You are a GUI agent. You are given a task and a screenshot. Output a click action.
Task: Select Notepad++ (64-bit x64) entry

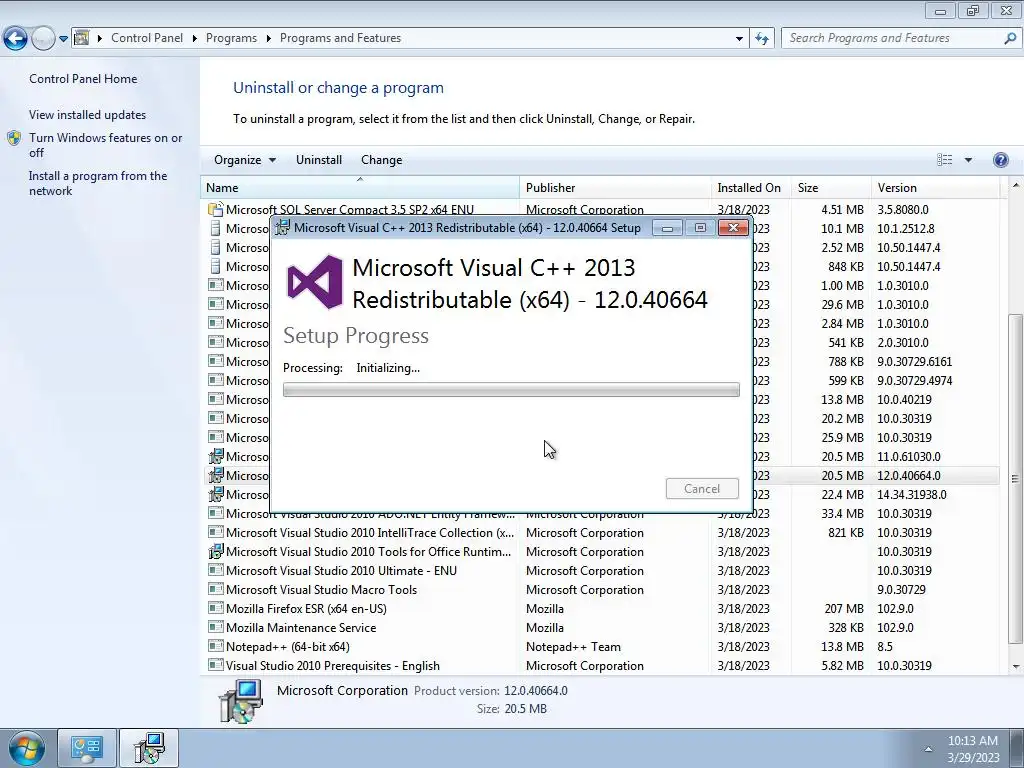click(x=600, y=647)
